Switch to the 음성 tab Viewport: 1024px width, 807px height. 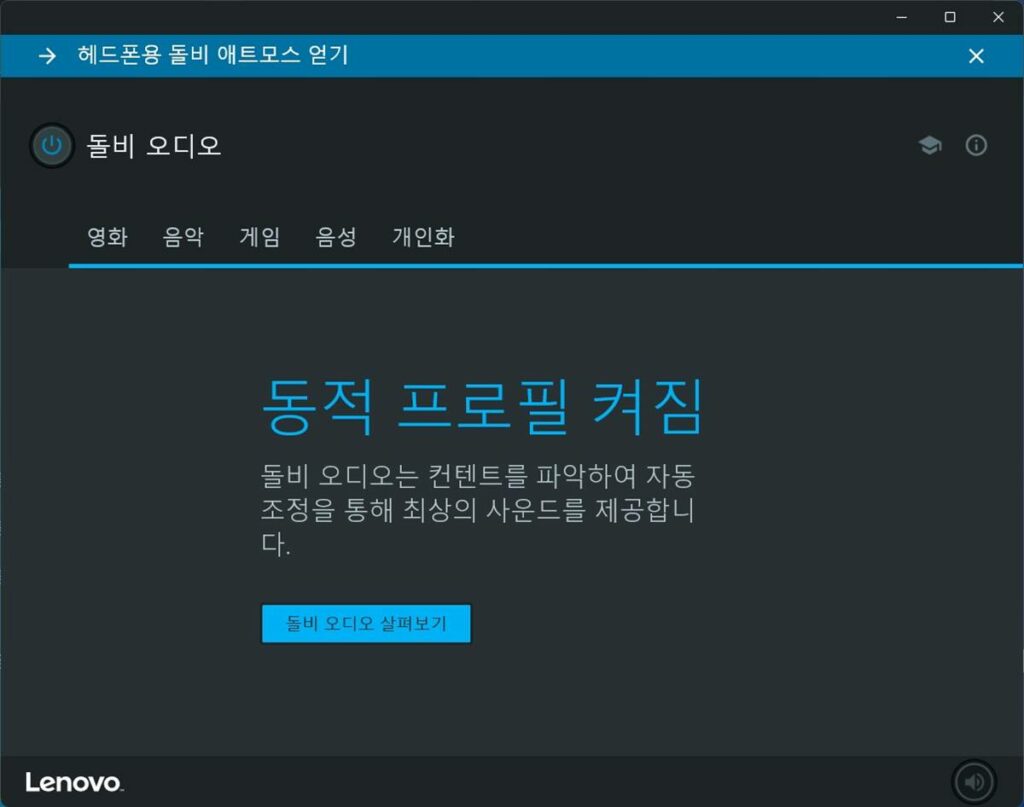click(x=336, y=236)
